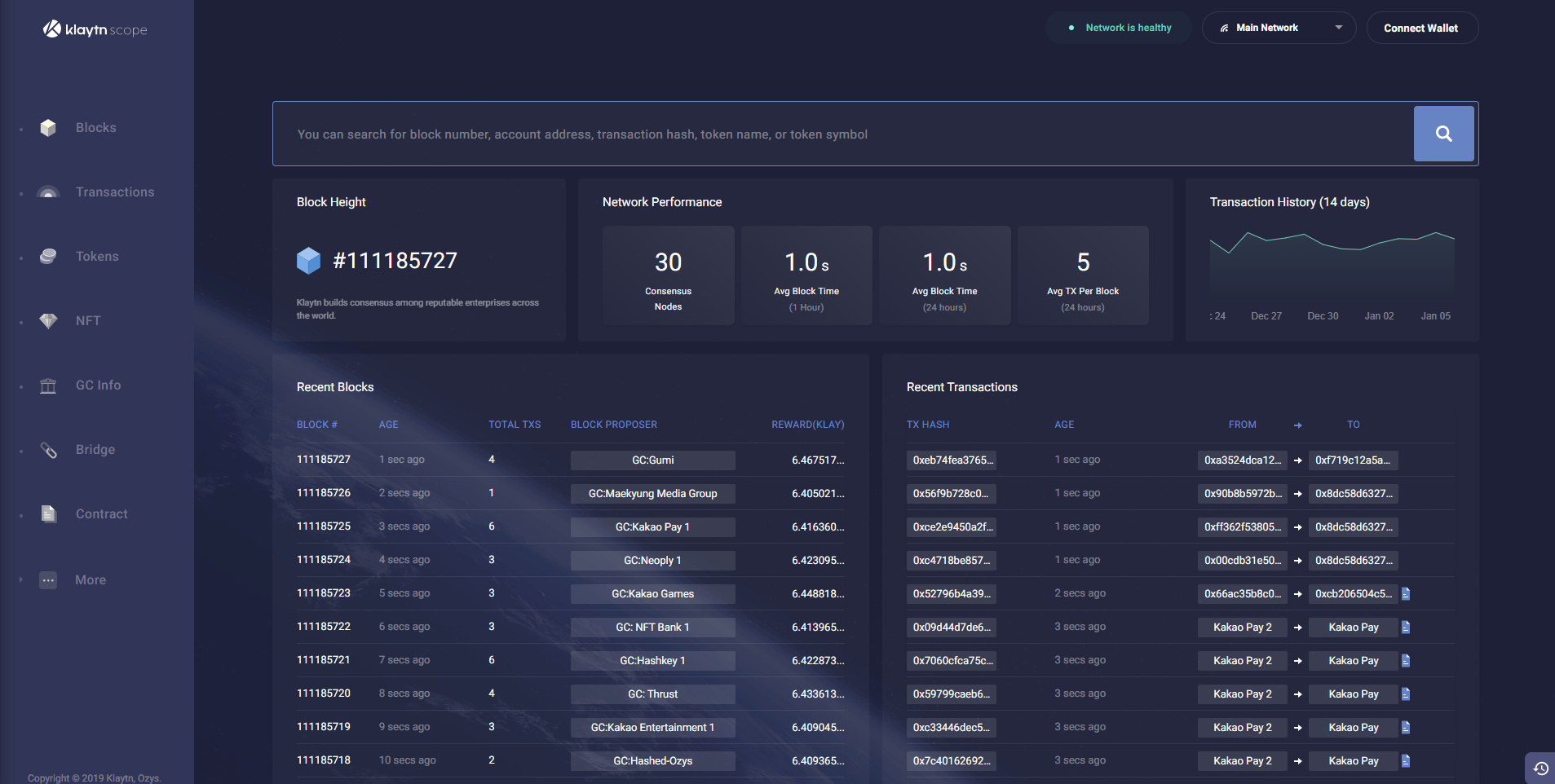Open GC:Kakao Pay 1 proposer
Image resolution: width=1555 pixels, height=784 pixels.
pyautogui.click(x=653, y=527)
